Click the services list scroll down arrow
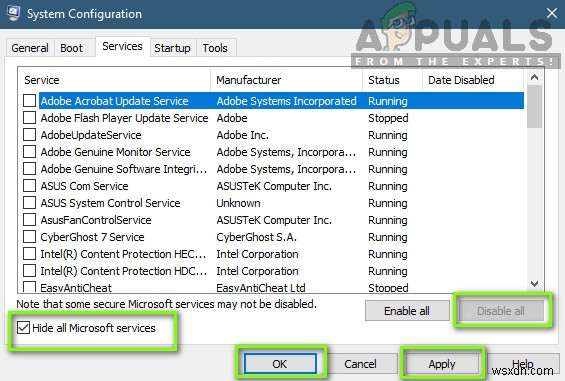Screen dimensions: 565x381 pos(534,284)
